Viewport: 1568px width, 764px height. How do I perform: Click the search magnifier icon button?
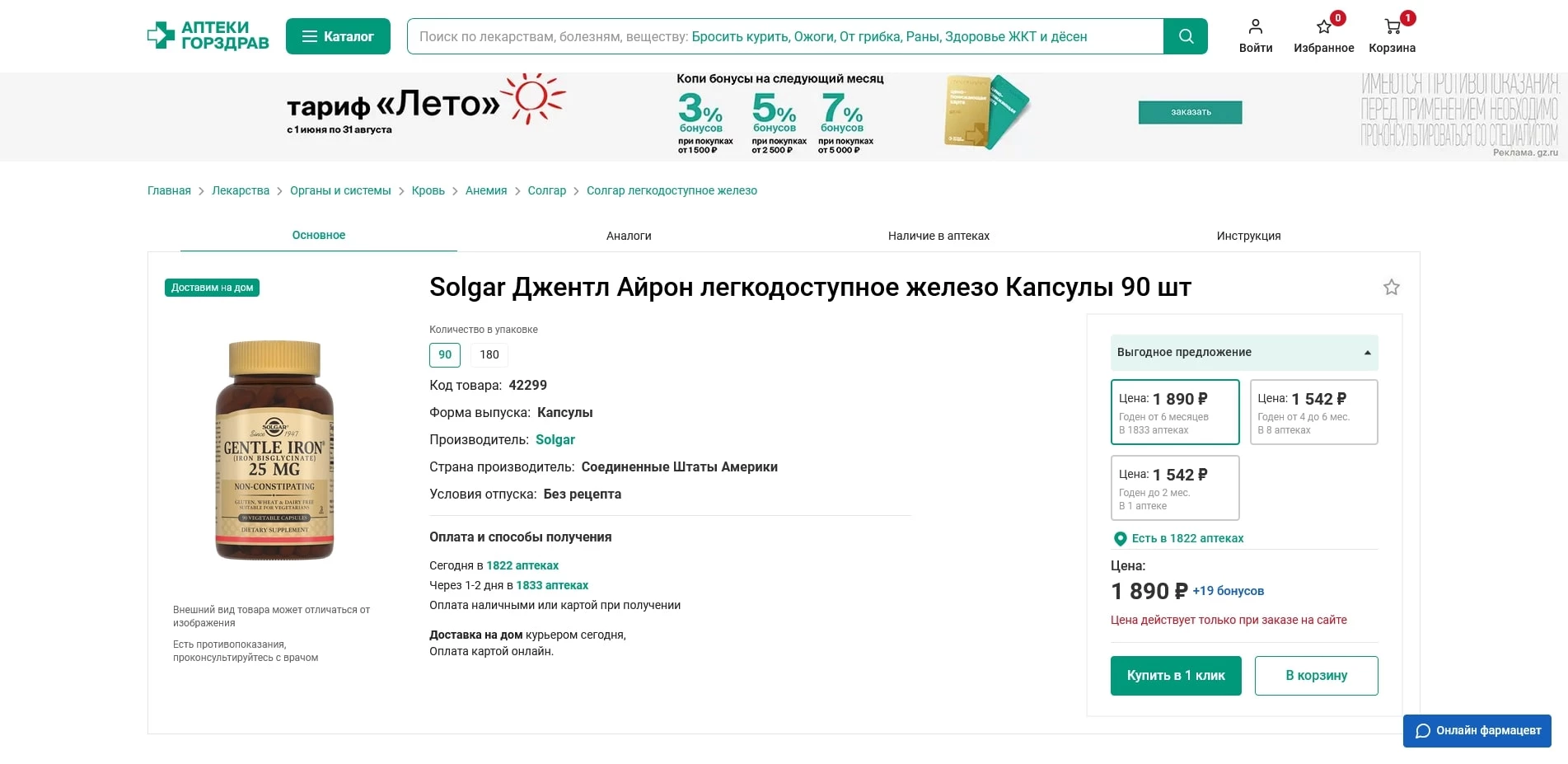pyautogui.click(x=1185, y=36)
